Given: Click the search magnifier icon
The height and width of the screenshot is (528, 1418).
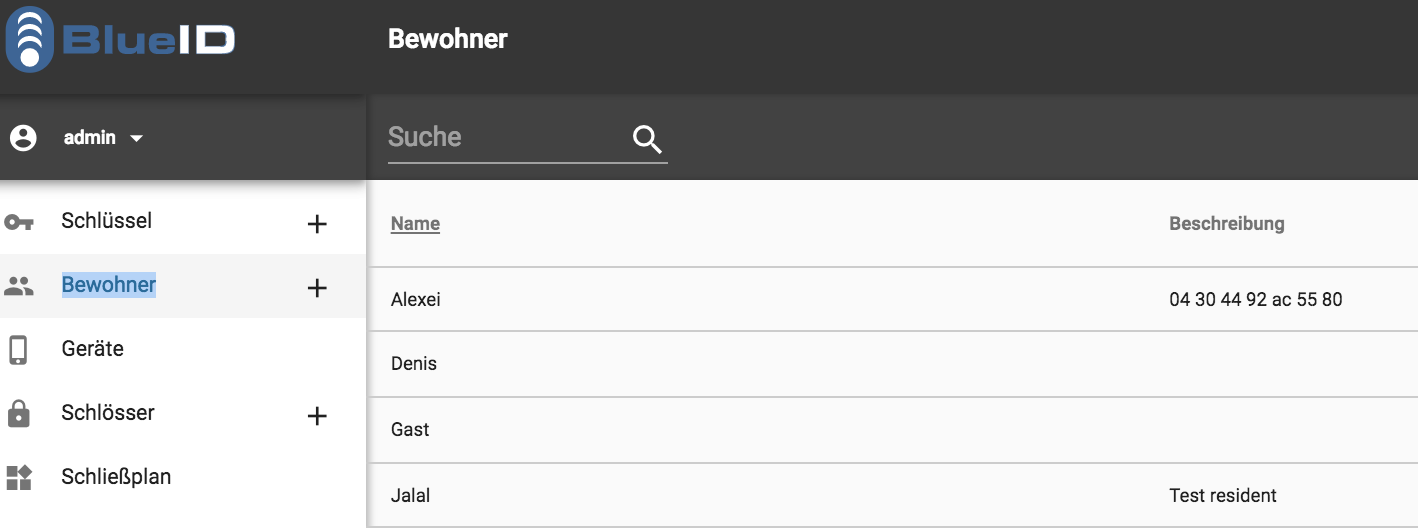Looking at the screenshot, I should 648,138.
